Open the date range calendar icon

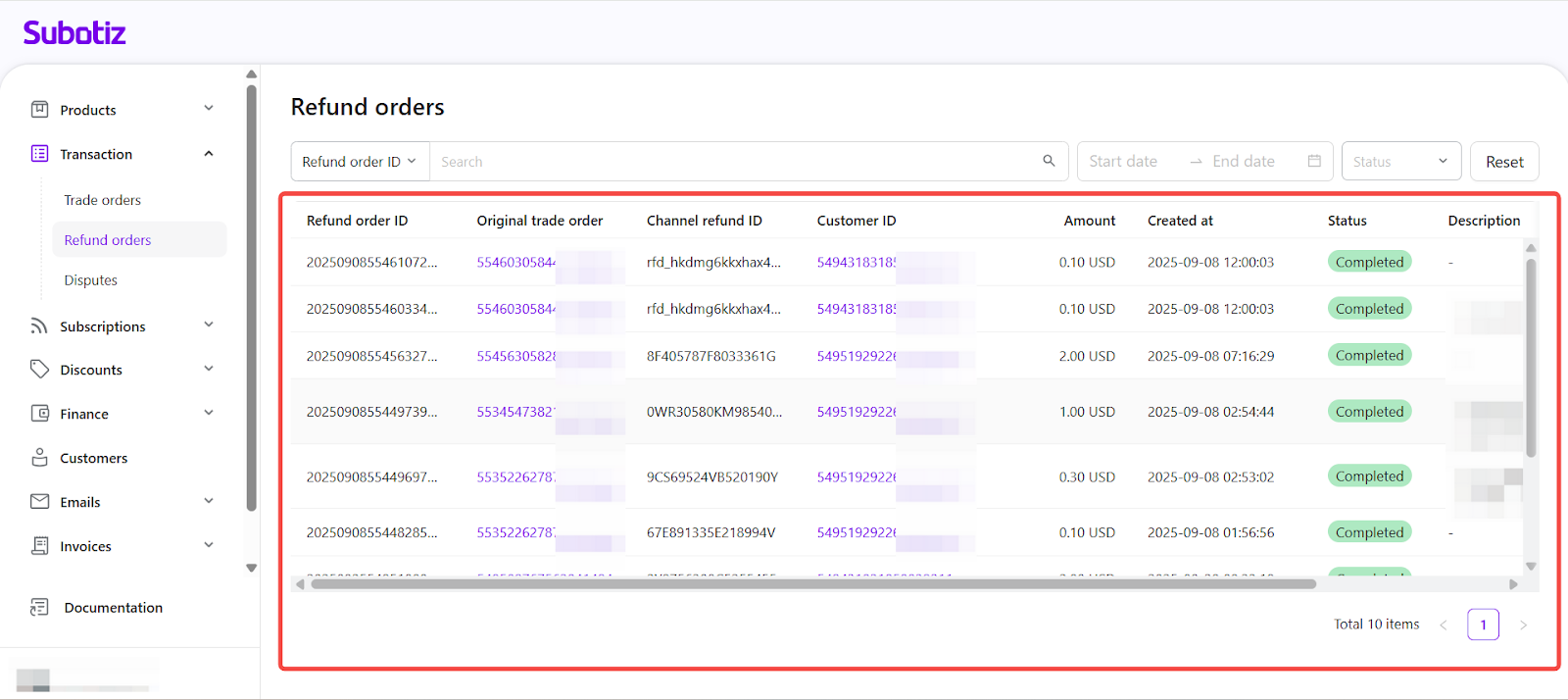coord(1314,161)
